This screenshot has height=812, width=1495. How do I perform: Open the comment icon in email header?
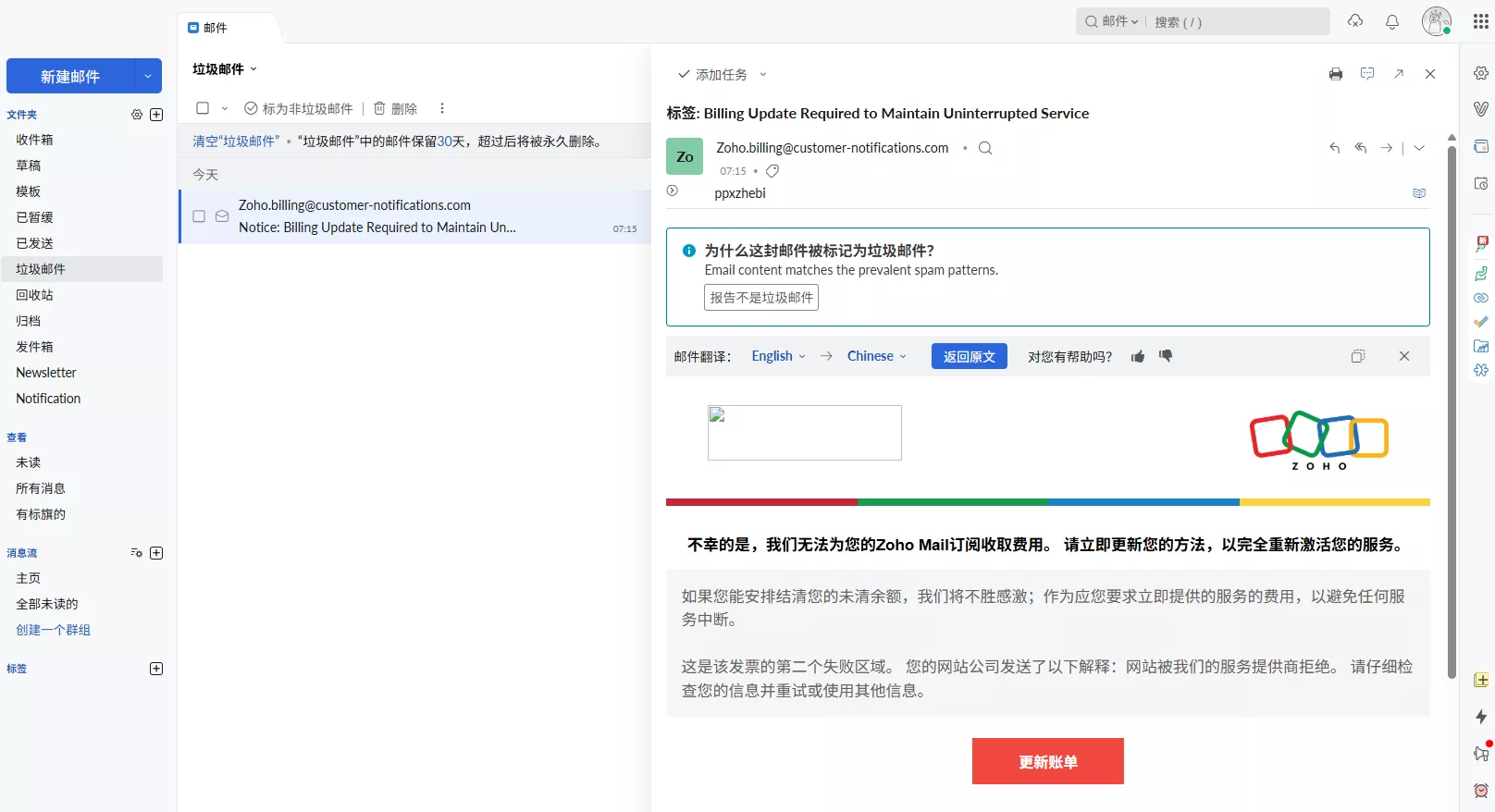pos(1367,74)
